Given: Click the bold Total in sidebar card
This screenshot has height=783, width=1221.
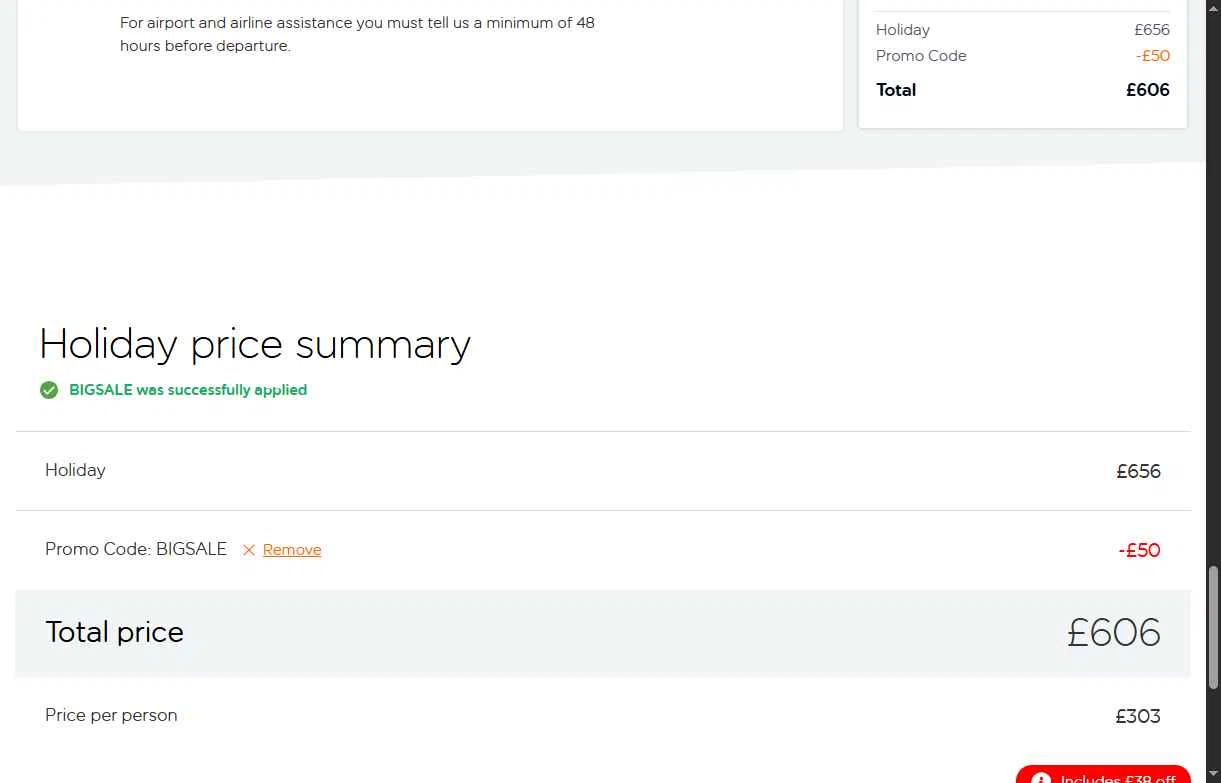Looking at the screenshot, I should 896,90.
